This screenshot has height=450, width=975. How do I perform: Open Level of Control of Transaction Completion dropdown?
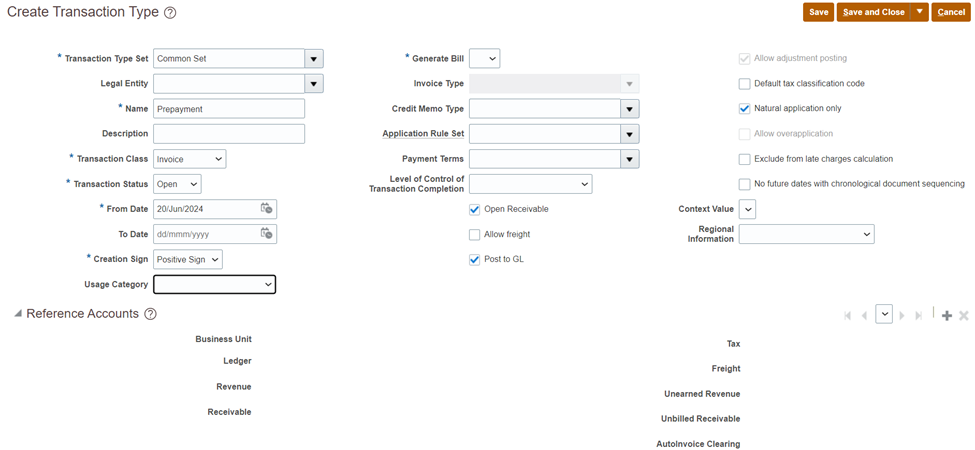click(530, 184)
